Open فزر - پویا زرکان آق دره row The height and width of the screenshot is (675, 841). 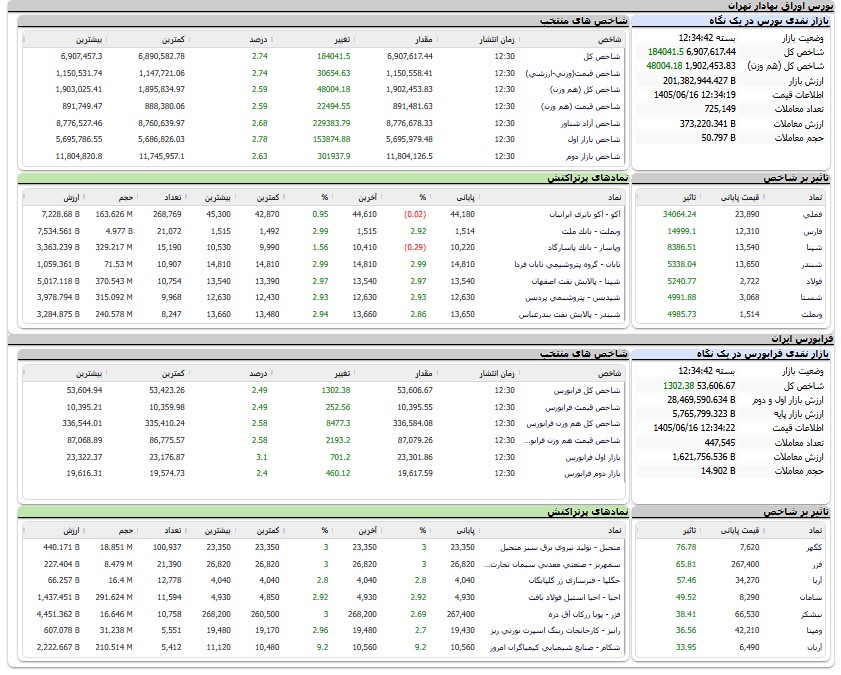point(584,614)
